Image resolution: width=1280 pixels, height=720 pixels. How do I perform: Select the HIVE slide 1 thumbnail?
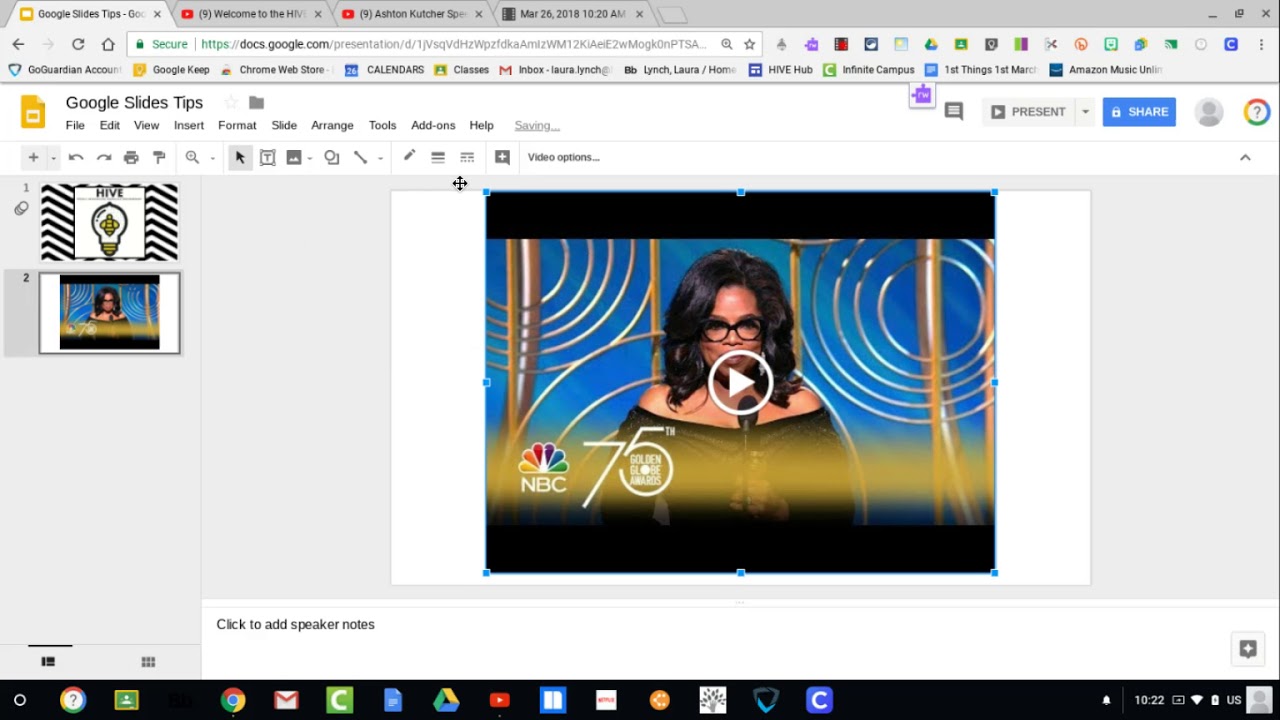pyautogui.click(x=109, y=222)
